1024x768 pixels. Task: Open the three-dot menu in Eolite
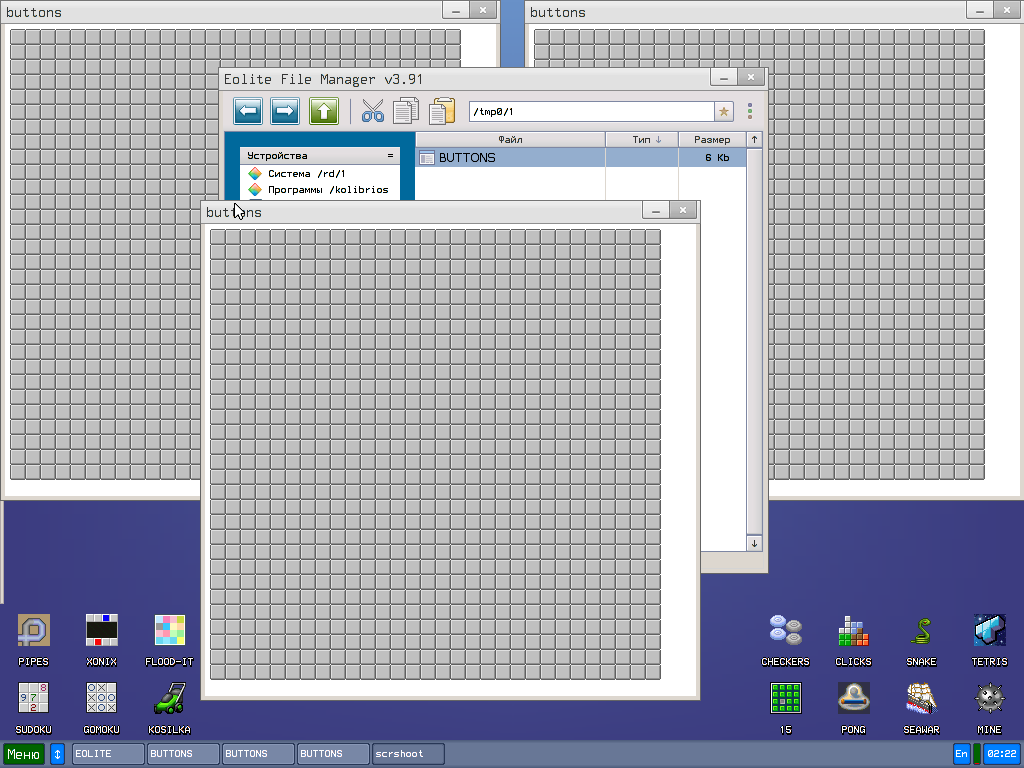tap(750, 111)
